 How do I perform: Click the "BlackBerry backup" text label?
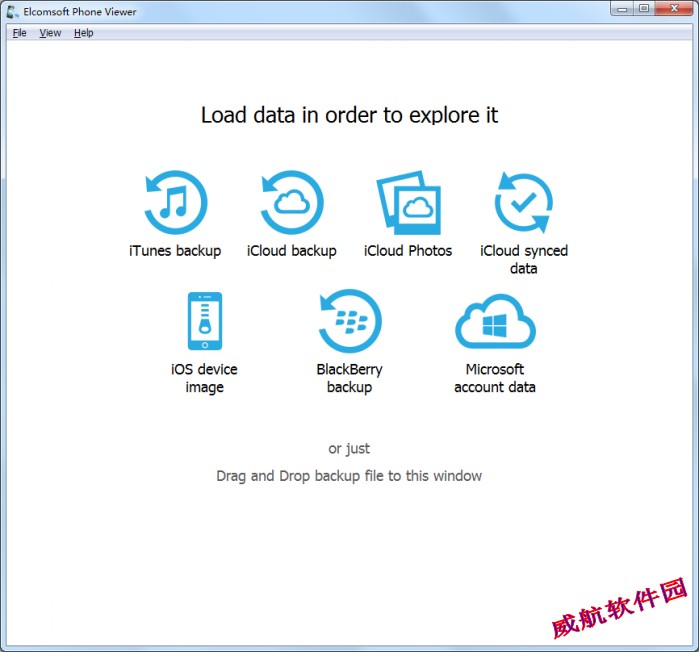pyautogui.click(x=350, y=378)
